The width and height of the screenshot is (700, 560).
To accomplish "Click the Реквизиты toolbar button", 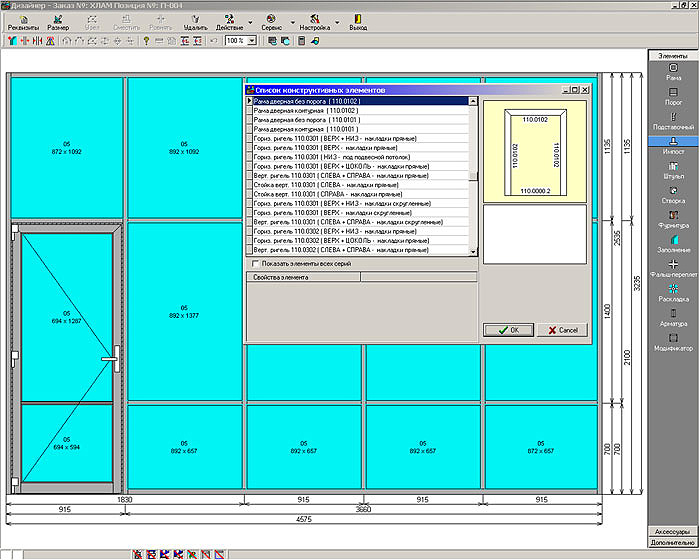I will [x=23, y=23].
